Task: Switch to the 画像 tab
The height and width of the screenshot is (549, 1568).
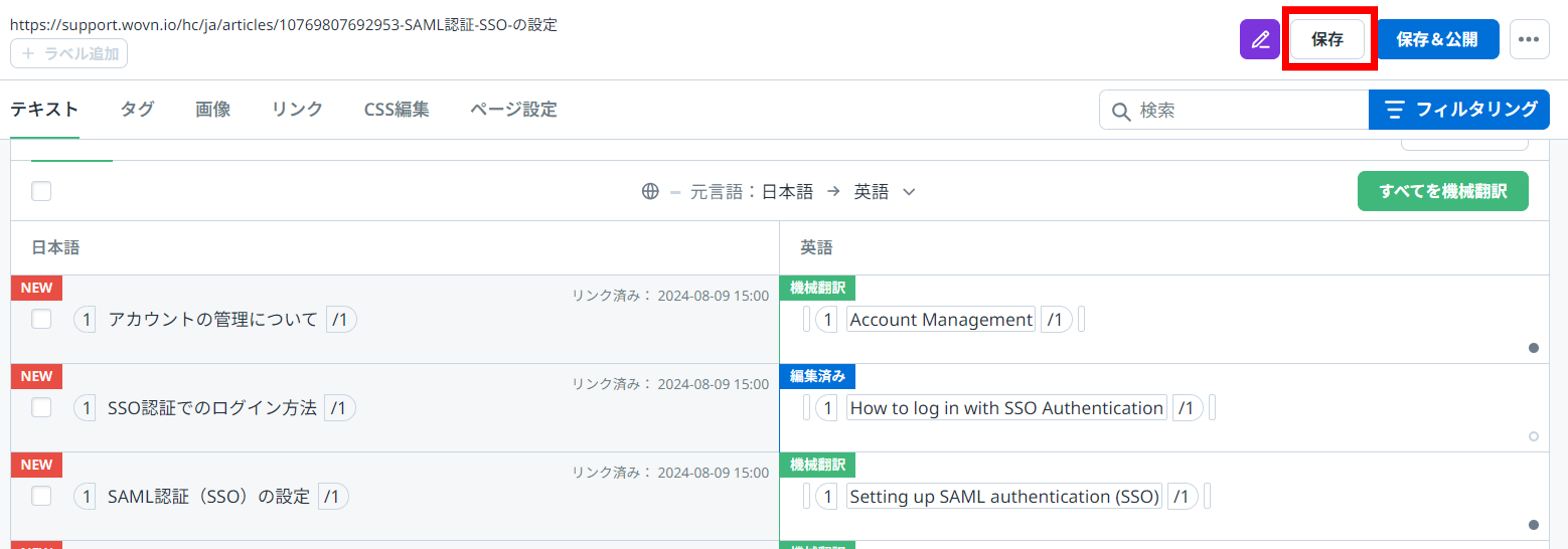Action: click(212, 110)
